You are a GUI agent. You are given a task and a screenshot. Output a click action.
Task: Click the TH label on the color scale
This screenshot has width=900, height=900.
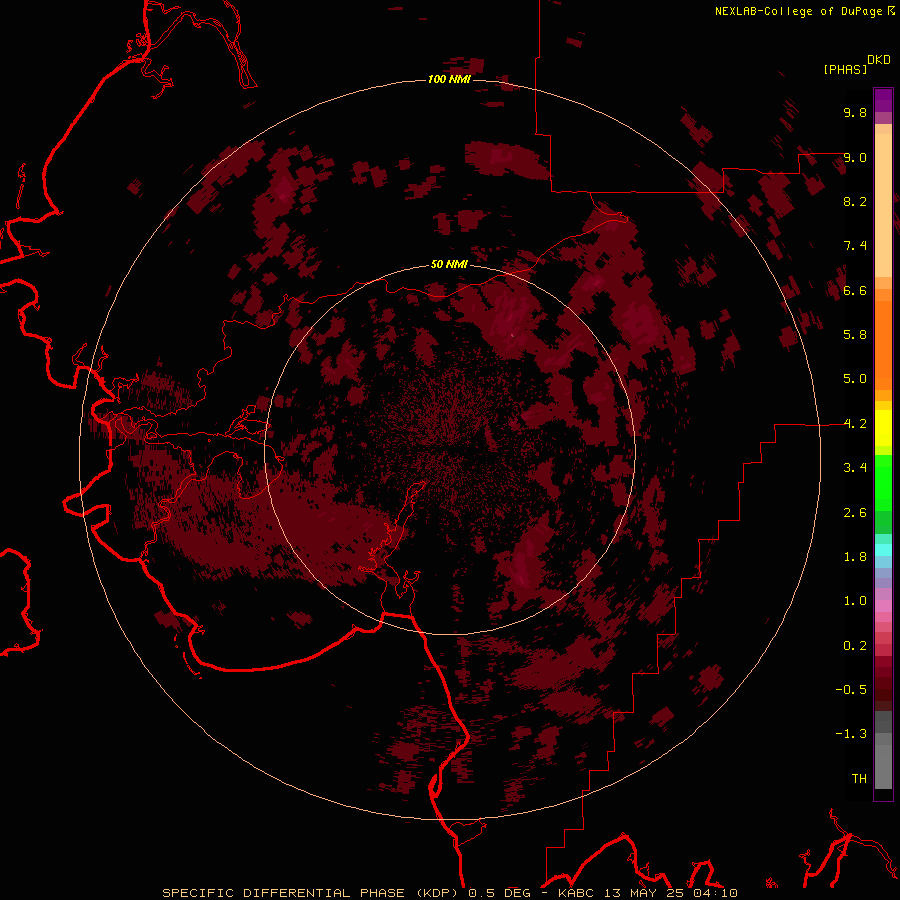[x=859, y=779]
